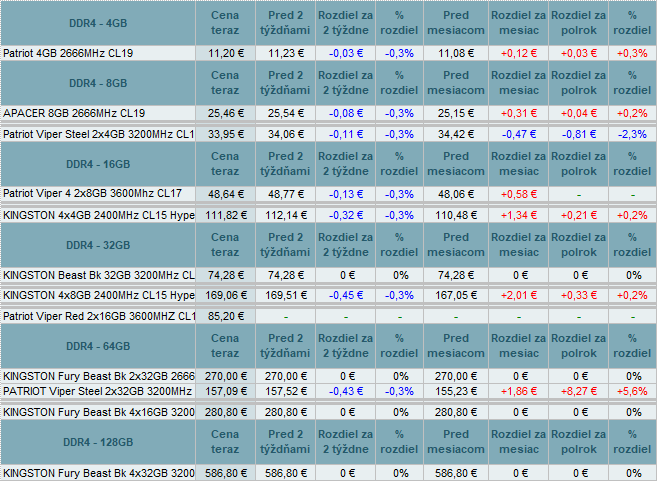Click the -0,81 € half-year difference
This screenshot has width=657, height=481.
coord(579,134)
